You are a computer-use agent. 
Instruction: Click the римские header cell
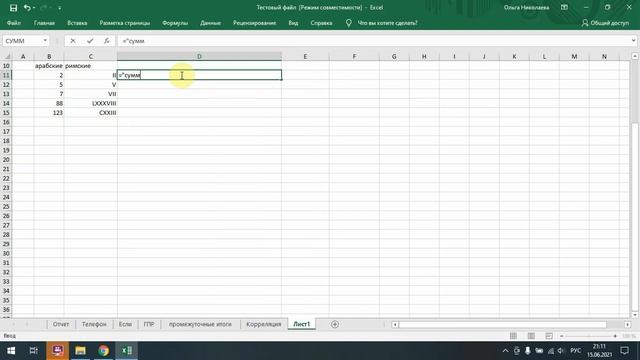[x=91, y=66]
